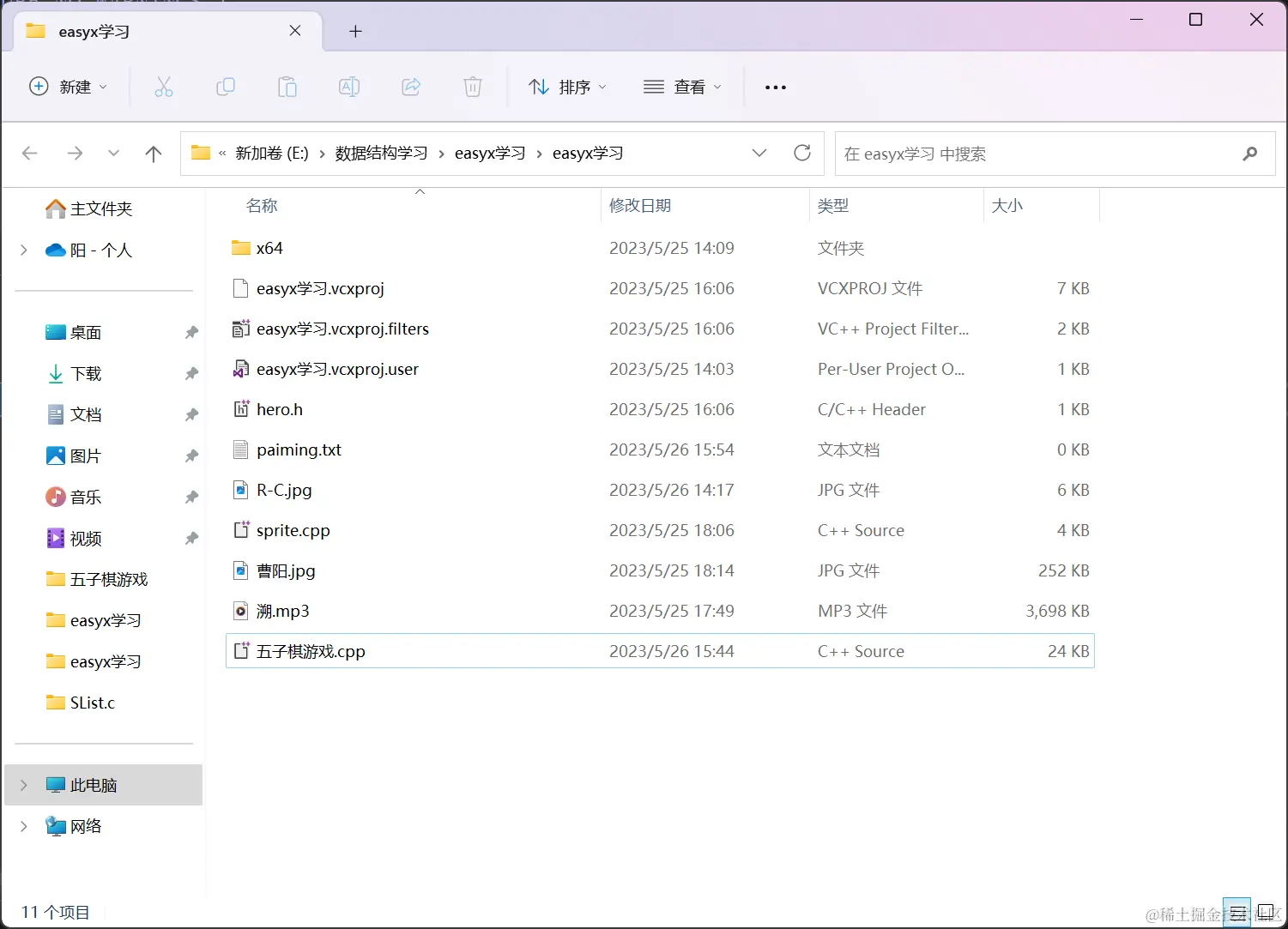Refresh the current folder view
The width and height of the screenshot is (1288, 929).
coord(802,153)
